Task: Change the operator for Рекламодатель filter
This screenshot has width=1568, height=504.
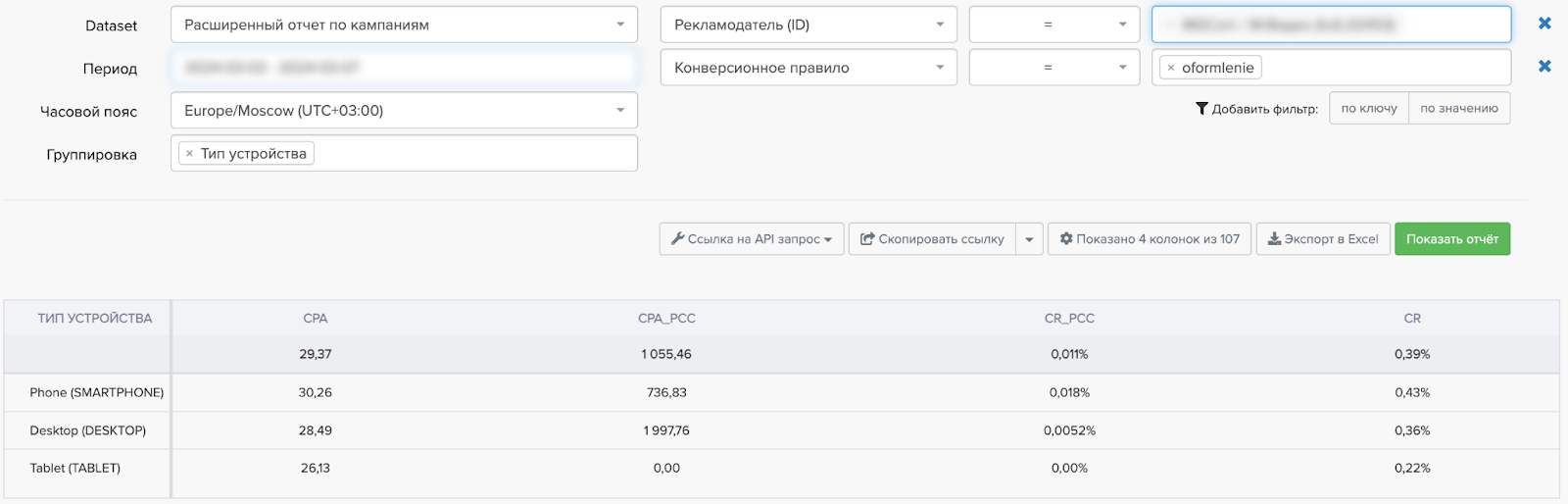Action: coord(1053,25)
